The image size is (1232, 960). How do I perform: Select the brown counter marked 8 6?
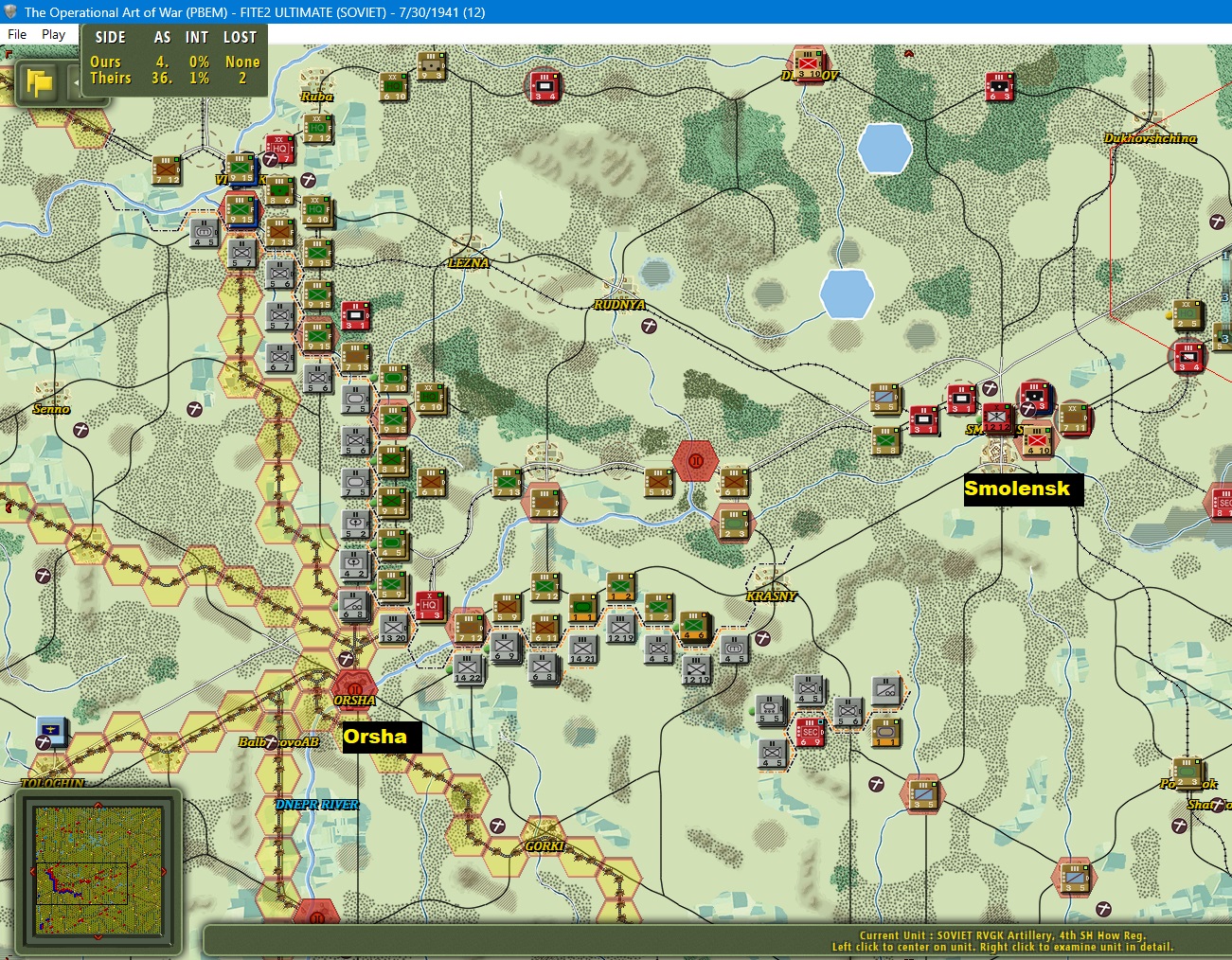click(279, 190)
